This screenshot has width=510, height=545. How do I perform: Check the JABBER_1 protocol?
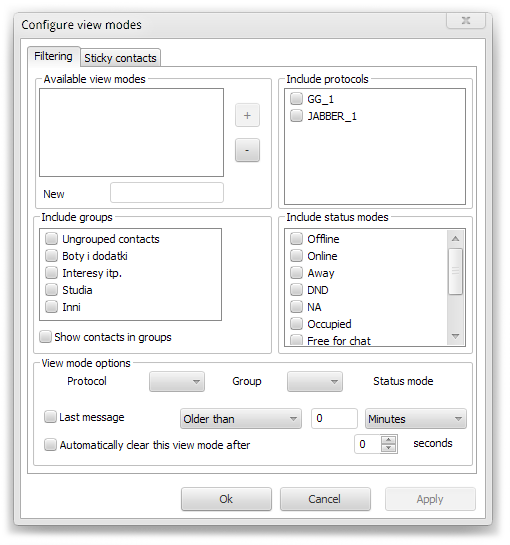pyautogui.click(x=296, y=116)
